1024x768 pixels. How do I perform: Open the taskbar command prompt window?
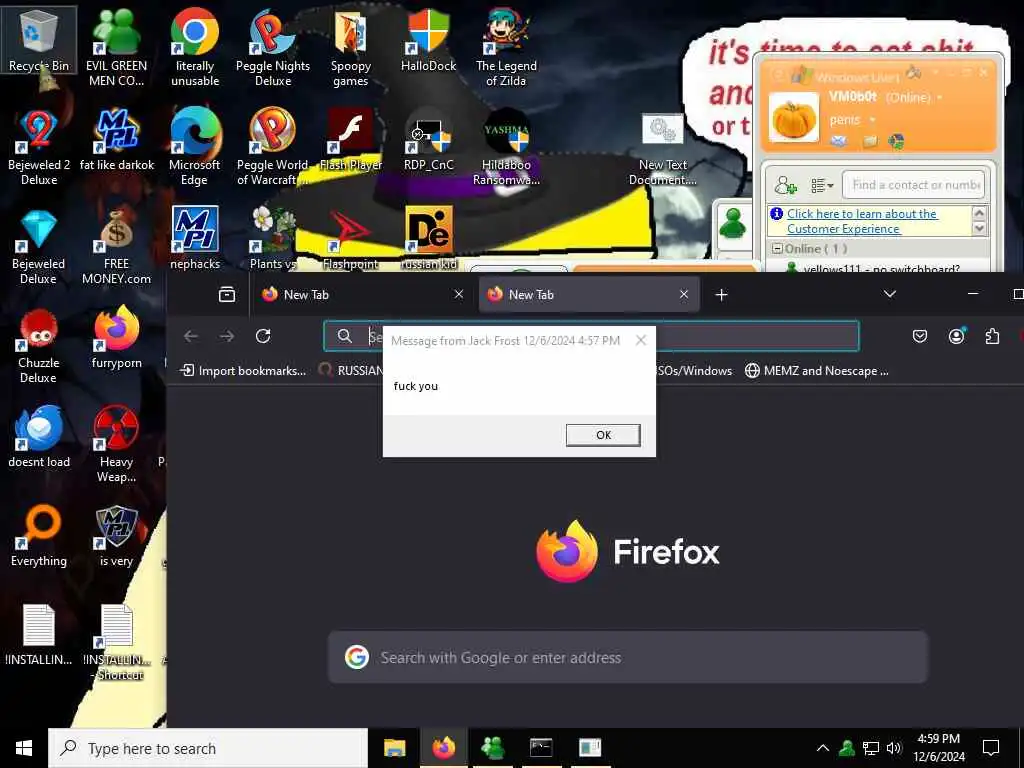(541, 748)
